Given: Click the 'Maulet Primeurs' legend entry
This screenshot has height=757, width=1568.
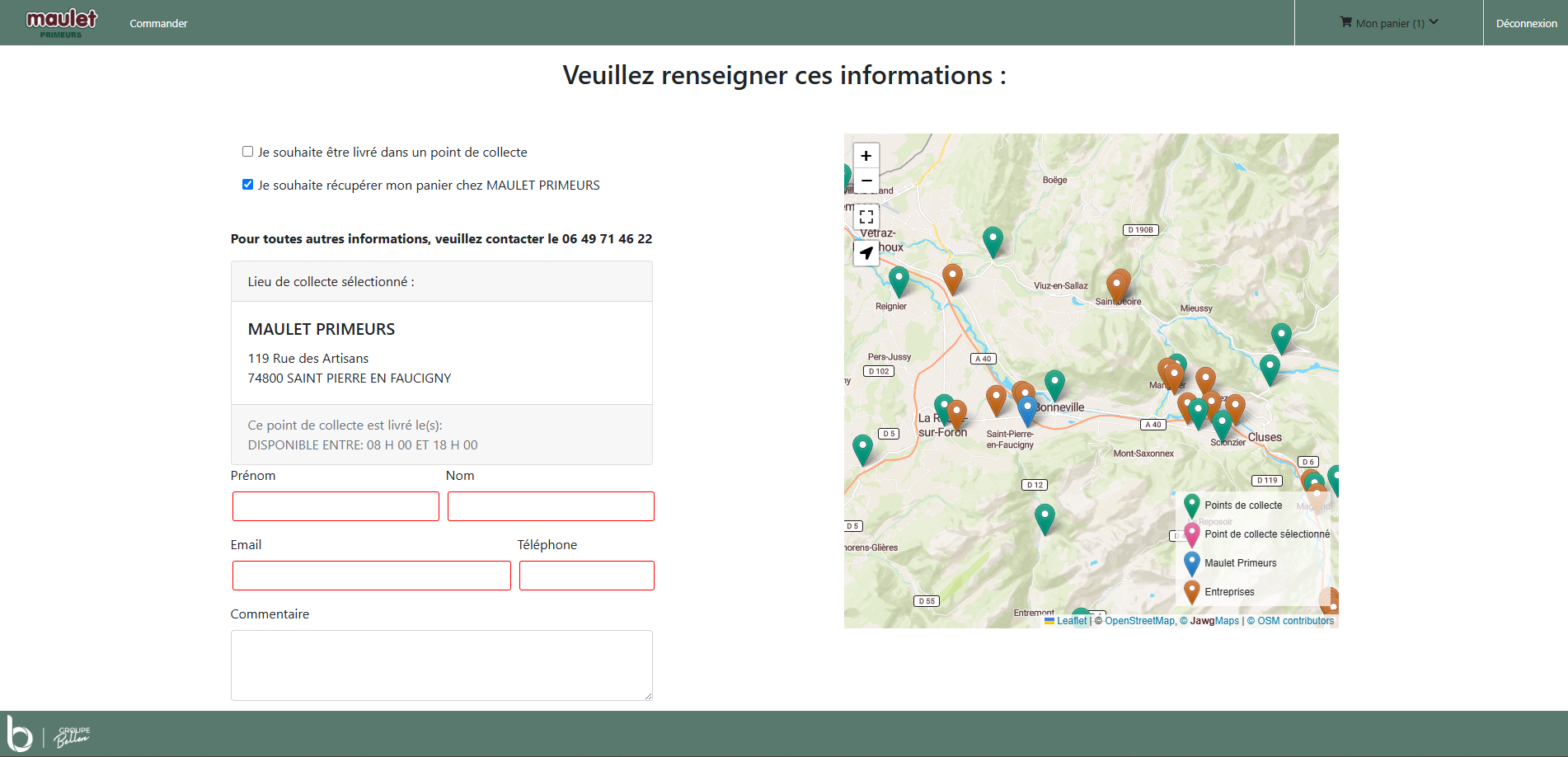Looking at the screenshot, I should coord(1240,563).
